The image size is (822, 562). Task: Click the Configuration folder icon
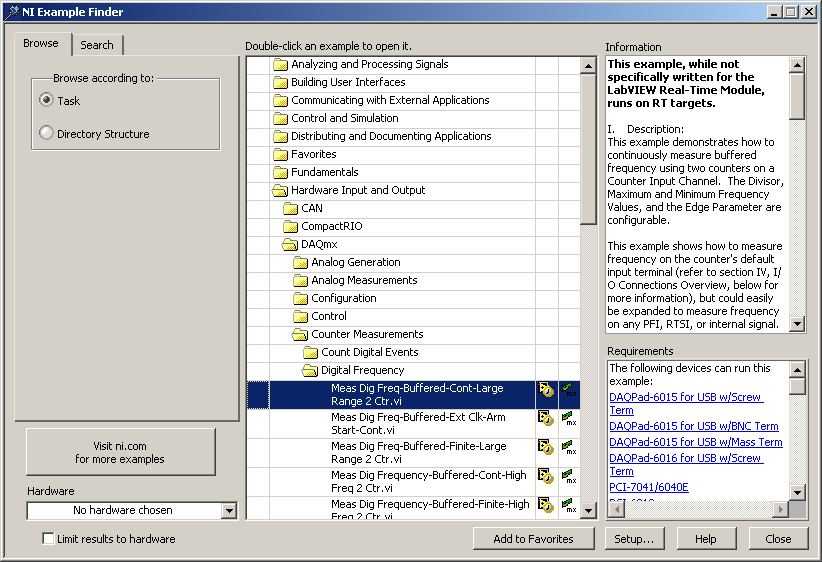tap(300, 298)
